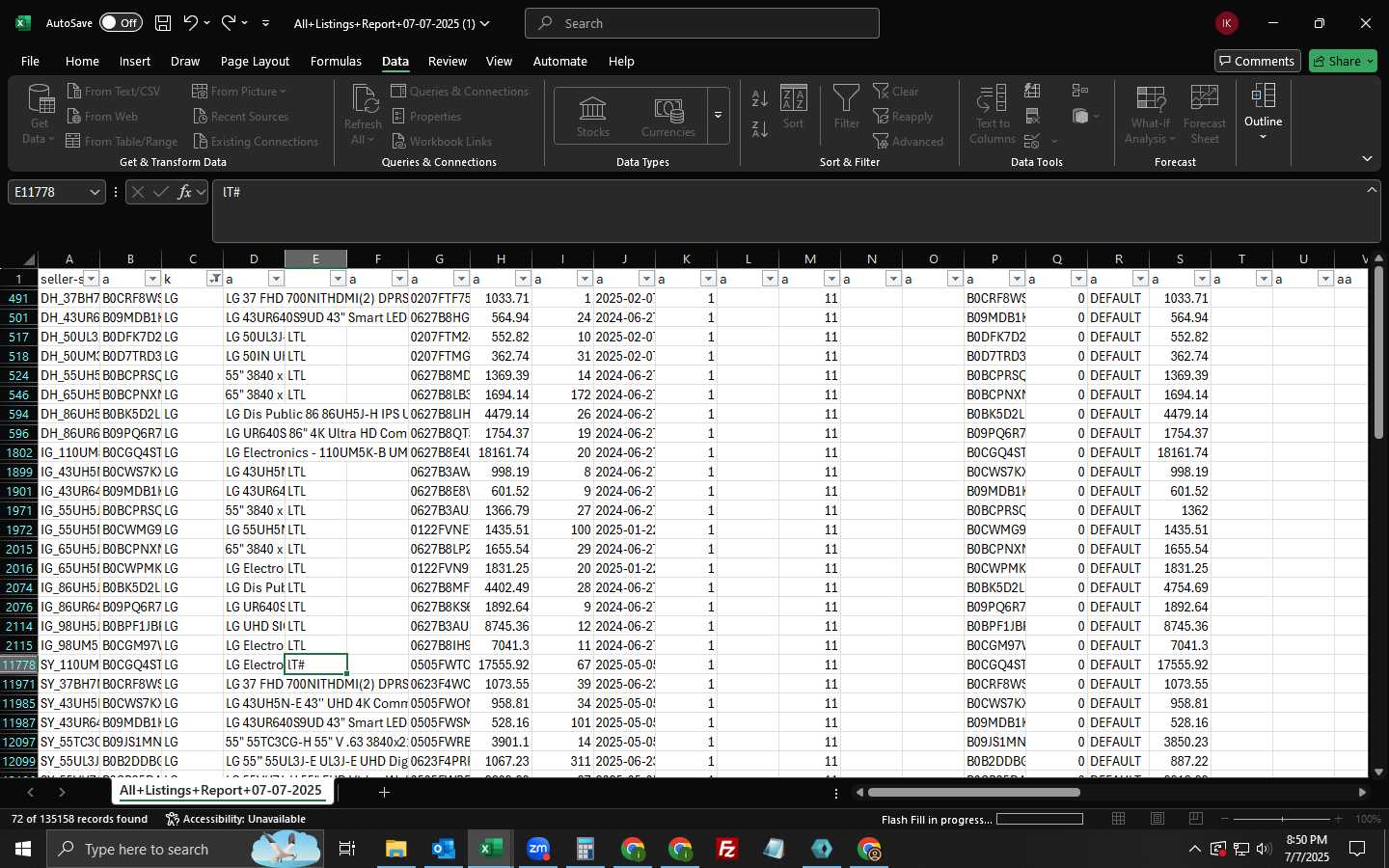Image resolution: width=1389 pixels, height=868 pixels.
Task: Click the Comments button
Action: [1258, 61]
